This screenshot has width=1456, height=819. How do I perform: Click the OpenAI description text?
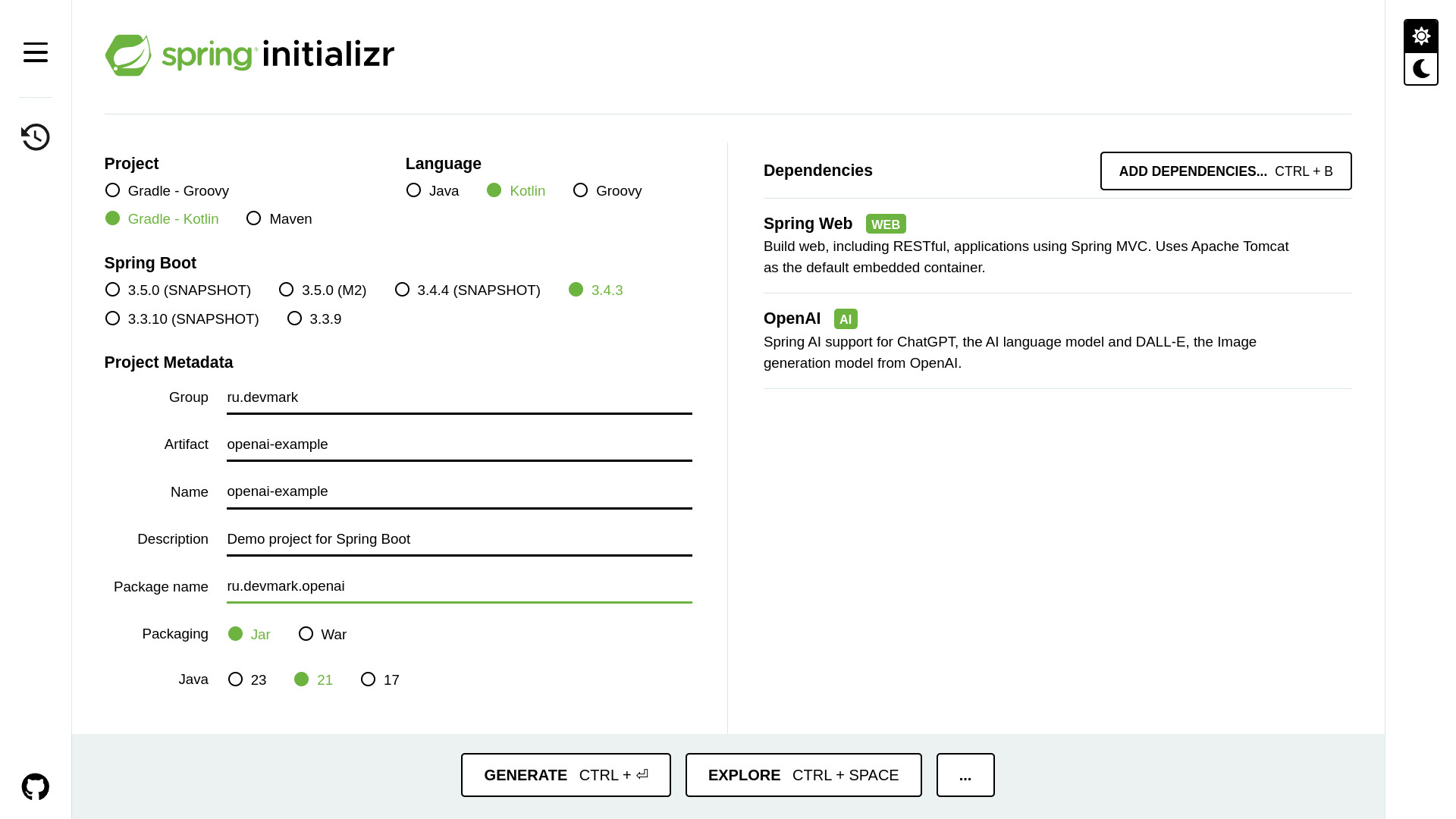point(1010,353)
